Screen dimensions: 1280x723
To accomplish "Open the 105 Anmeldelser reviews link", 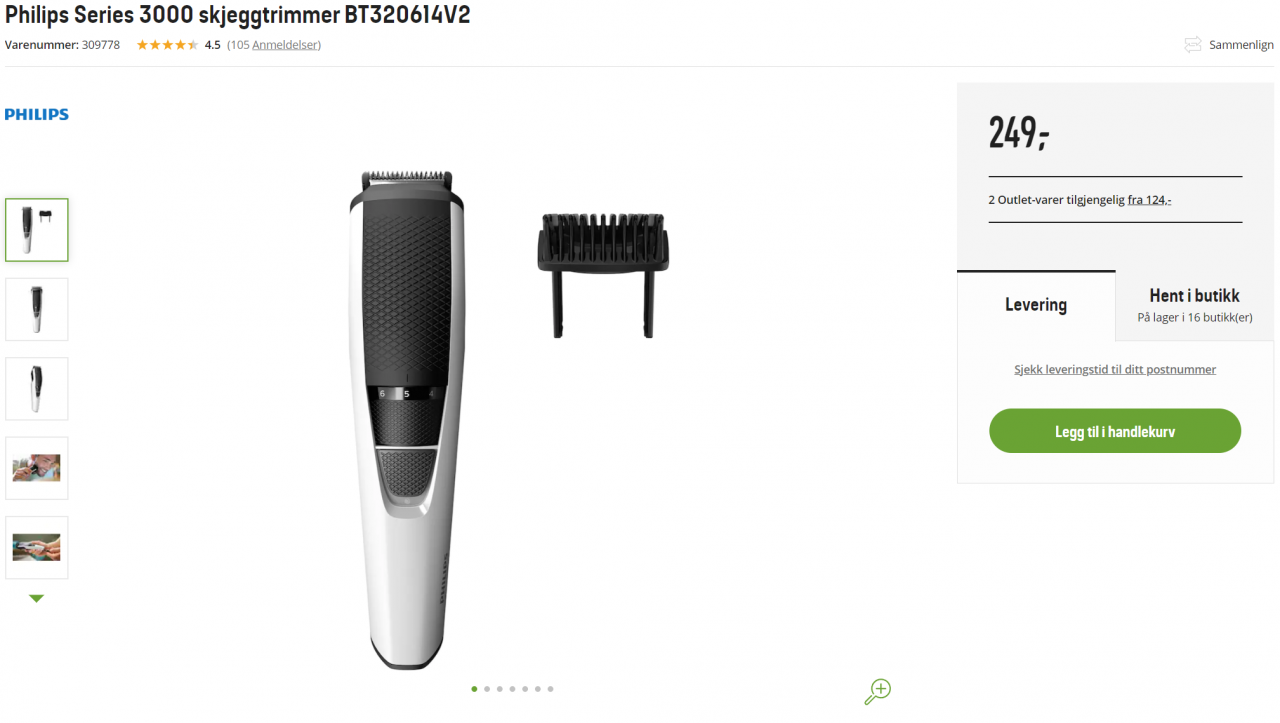I will tap(274, 45).
